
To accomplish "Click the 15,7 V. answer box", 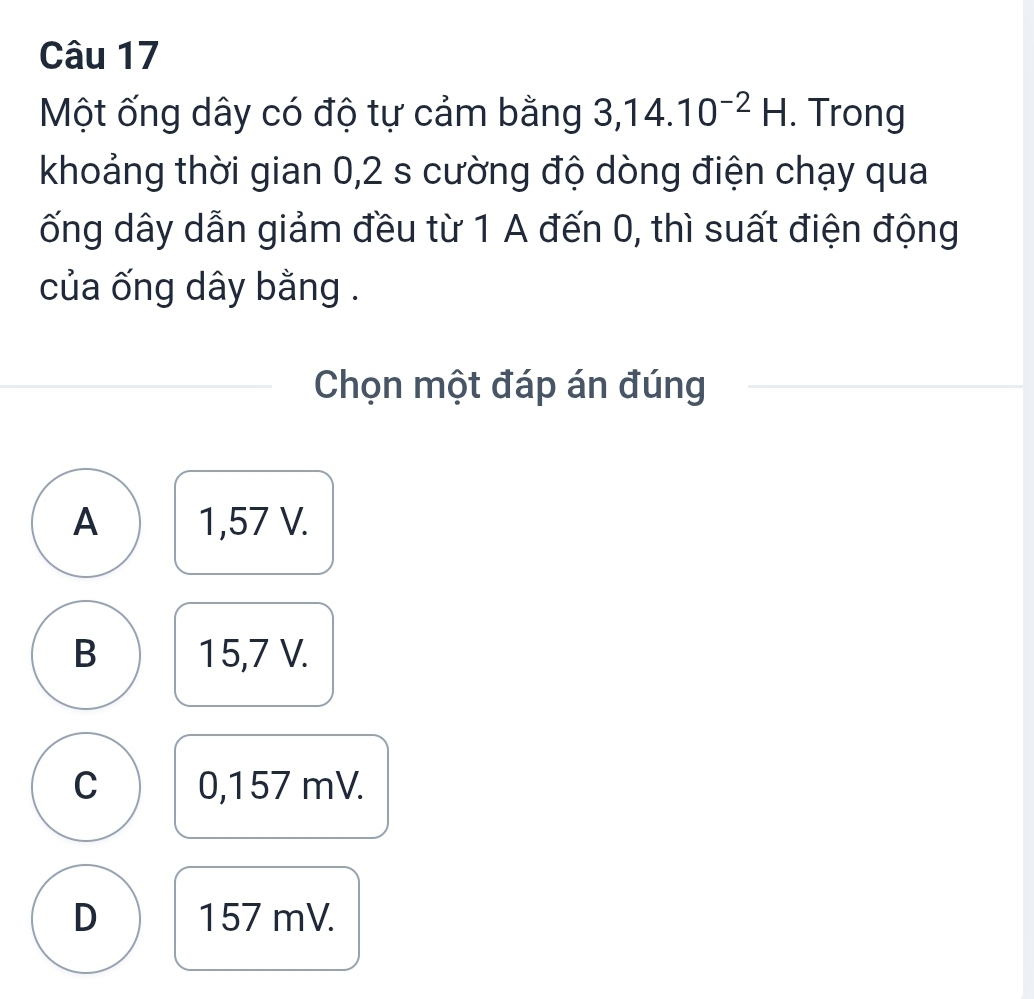I will [x=254, y=654].
